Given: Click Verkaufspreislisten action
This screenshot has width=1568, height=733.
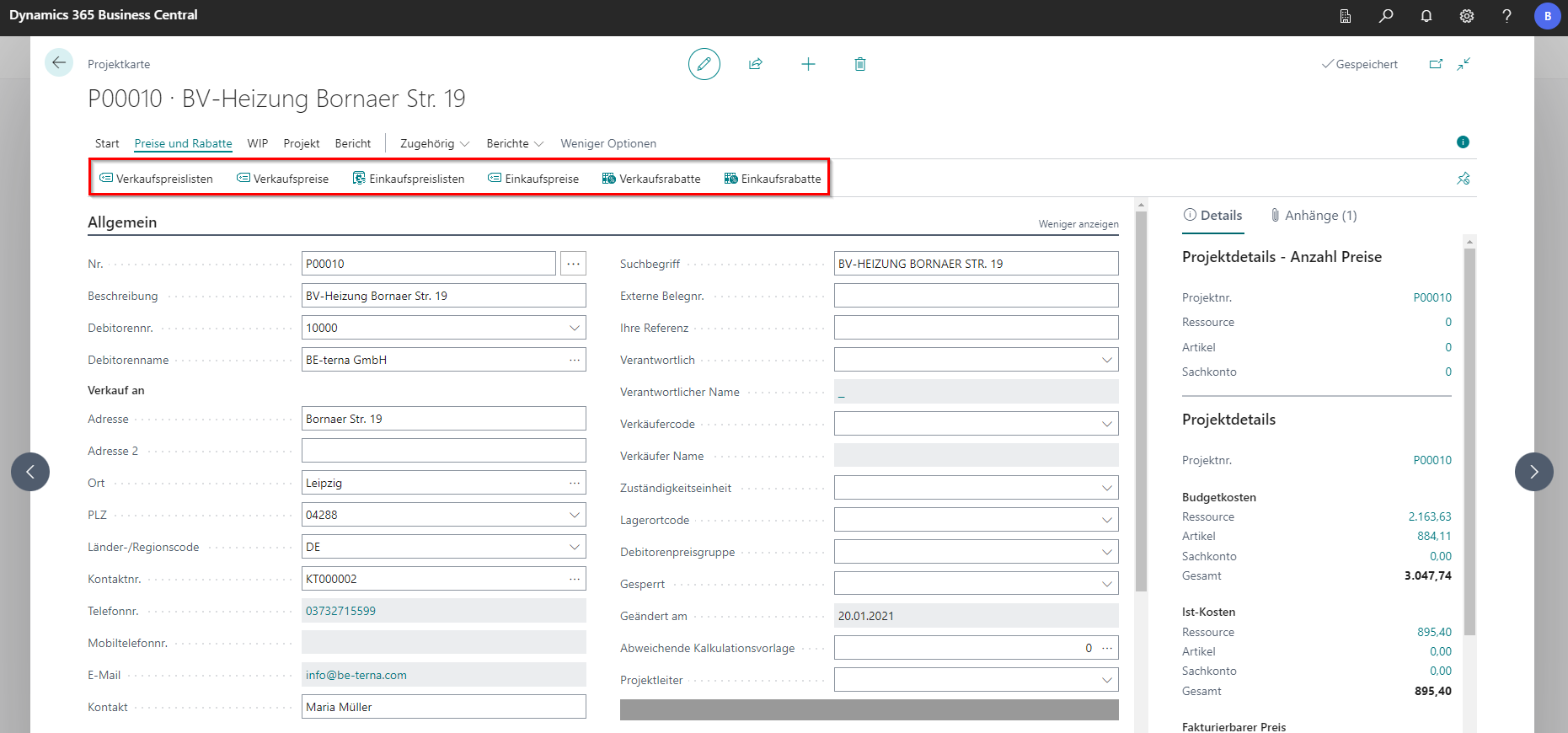Looking at the screenshot, I should pyautogui.click(x=157, y=179).
